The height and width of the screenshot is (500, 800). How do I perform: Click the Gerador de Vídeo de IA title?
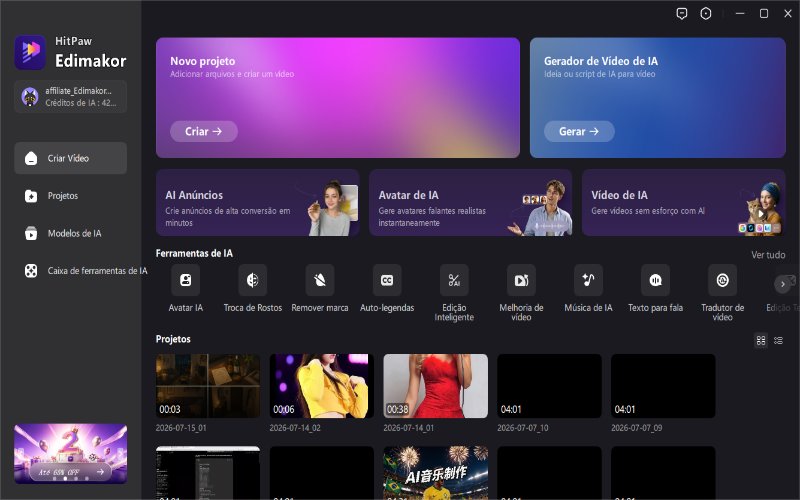[x=601, y=61]
